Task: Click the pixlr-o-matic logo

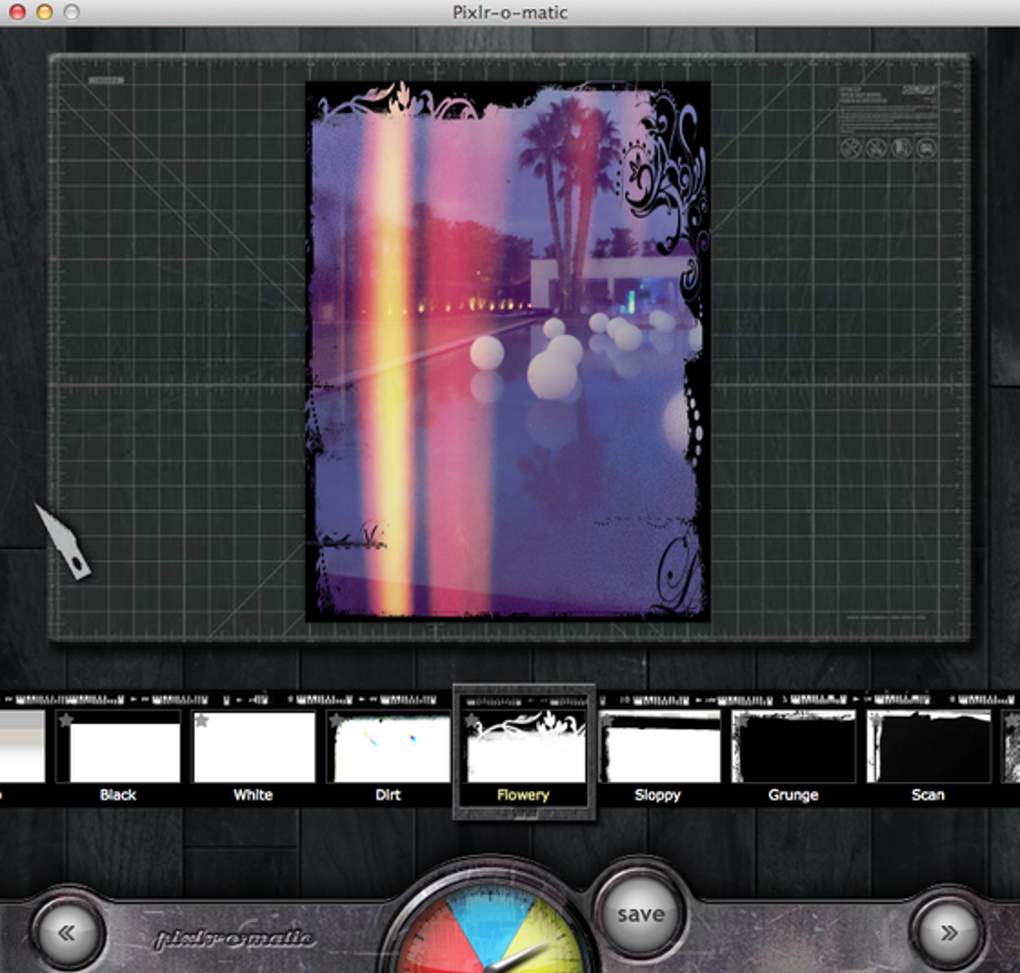Action: pos(235,939)
